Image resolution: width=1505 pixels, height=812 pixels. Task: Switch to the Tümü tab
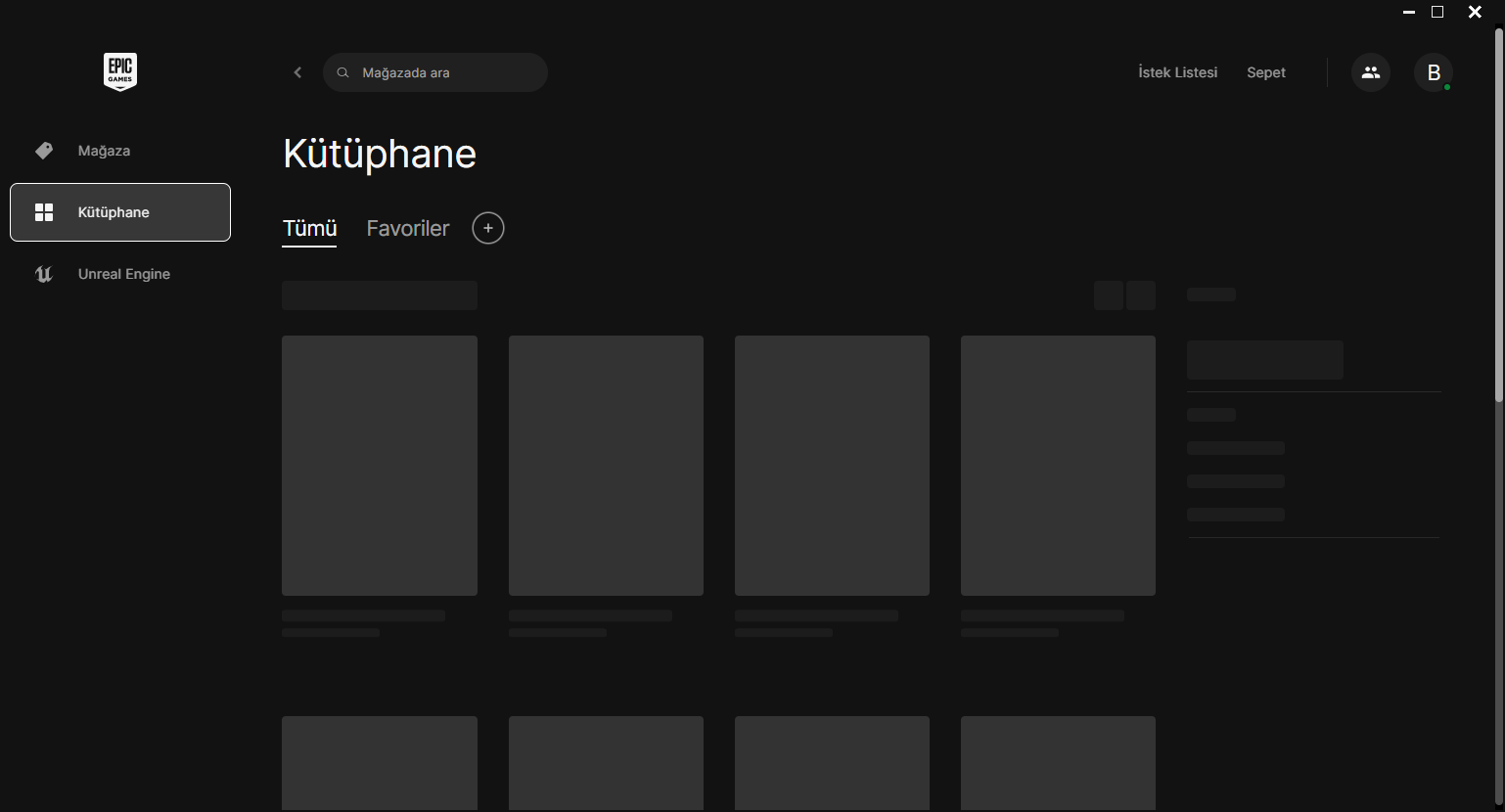310,228
